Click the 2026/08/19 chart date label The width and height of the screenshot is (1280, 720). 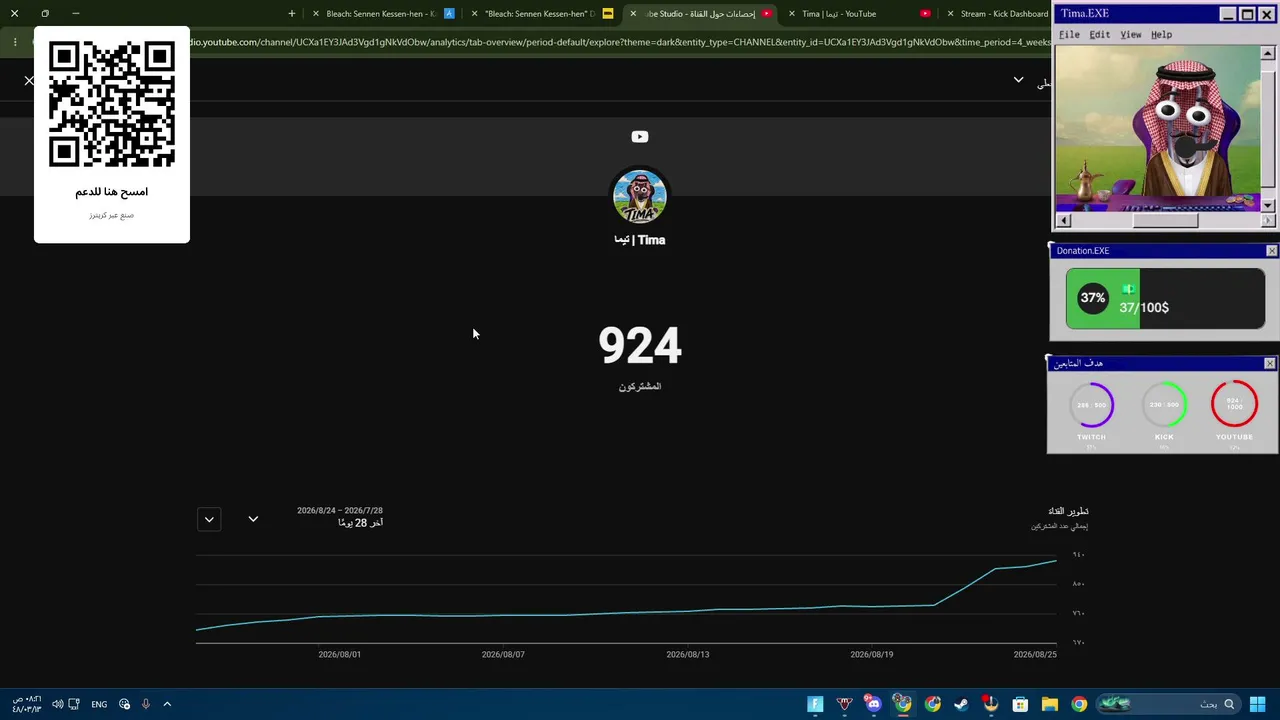click(872, 654)
